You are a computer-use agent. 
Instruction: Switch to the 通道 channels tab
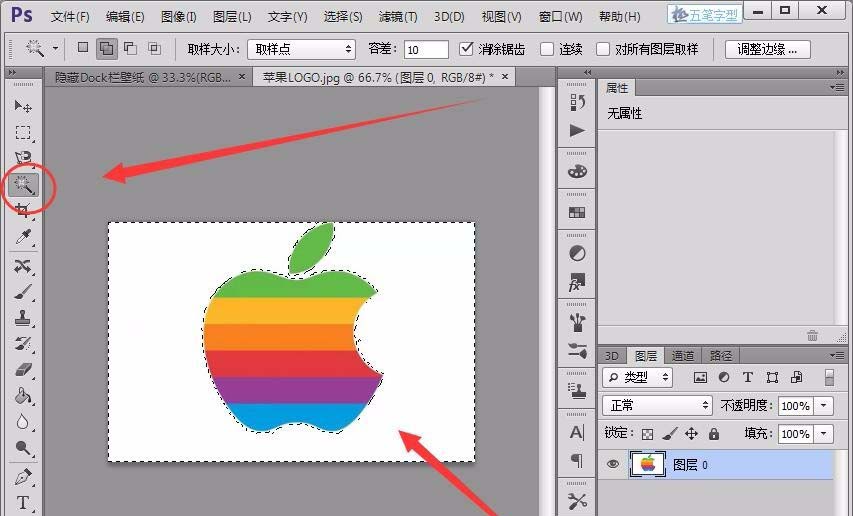coord(682,356)
